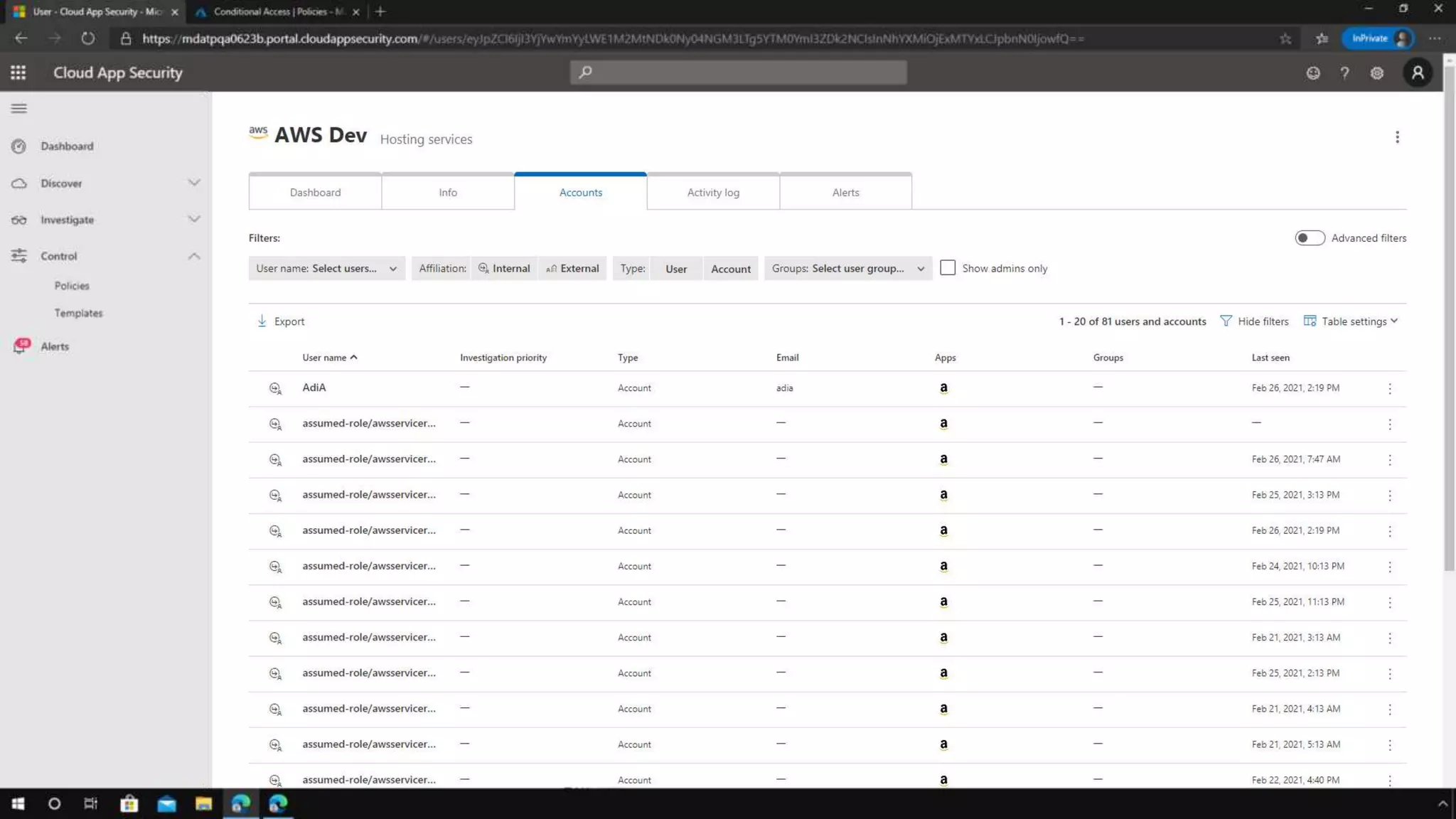Open Templates under Control
Image resolution: width=1456 pixels, height=819 pixels.
tap(78, 313)
